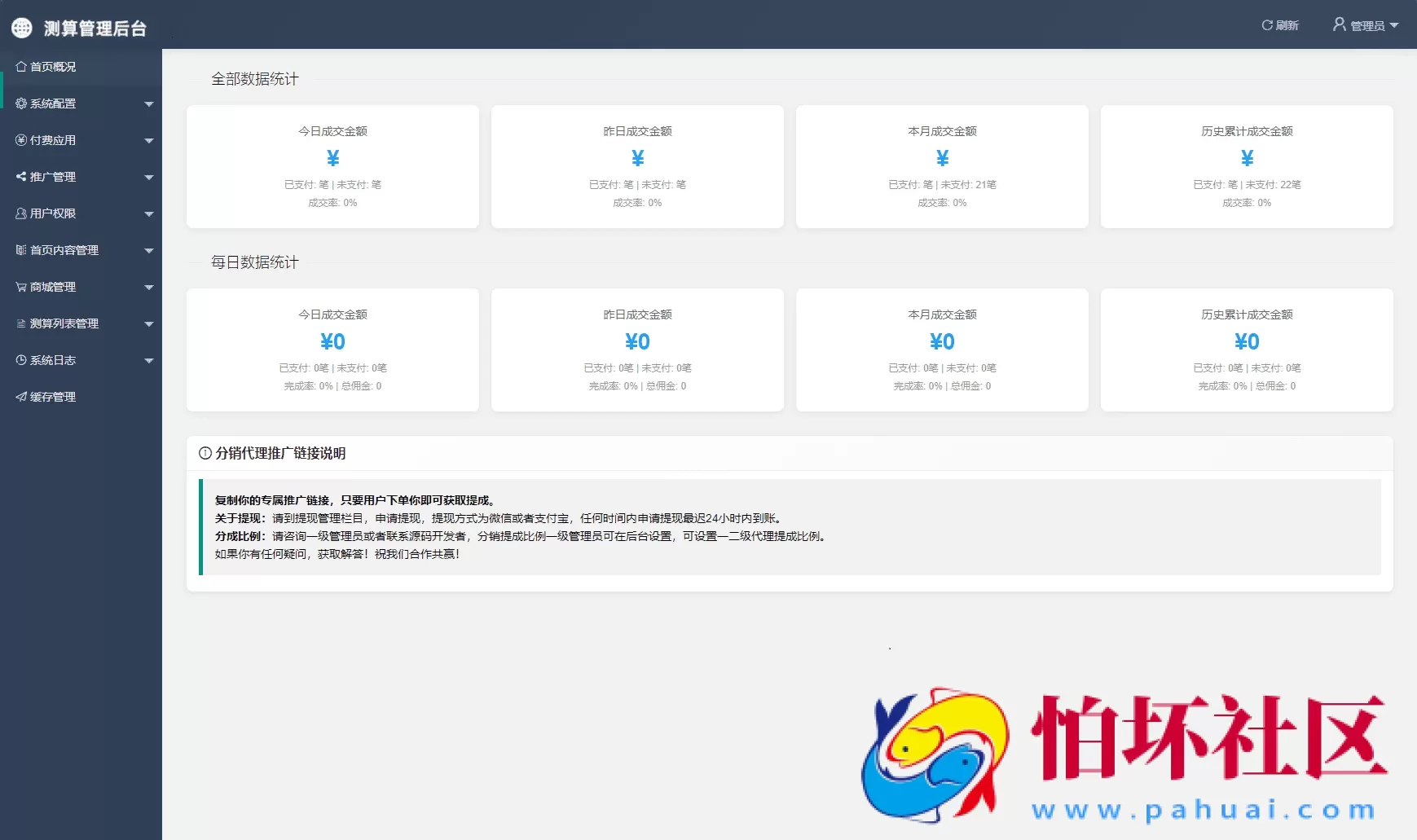Viewport: 1417px width, 840px height.
Task: Open the 管理员 account dropdown
Action: coord(1366,25)
